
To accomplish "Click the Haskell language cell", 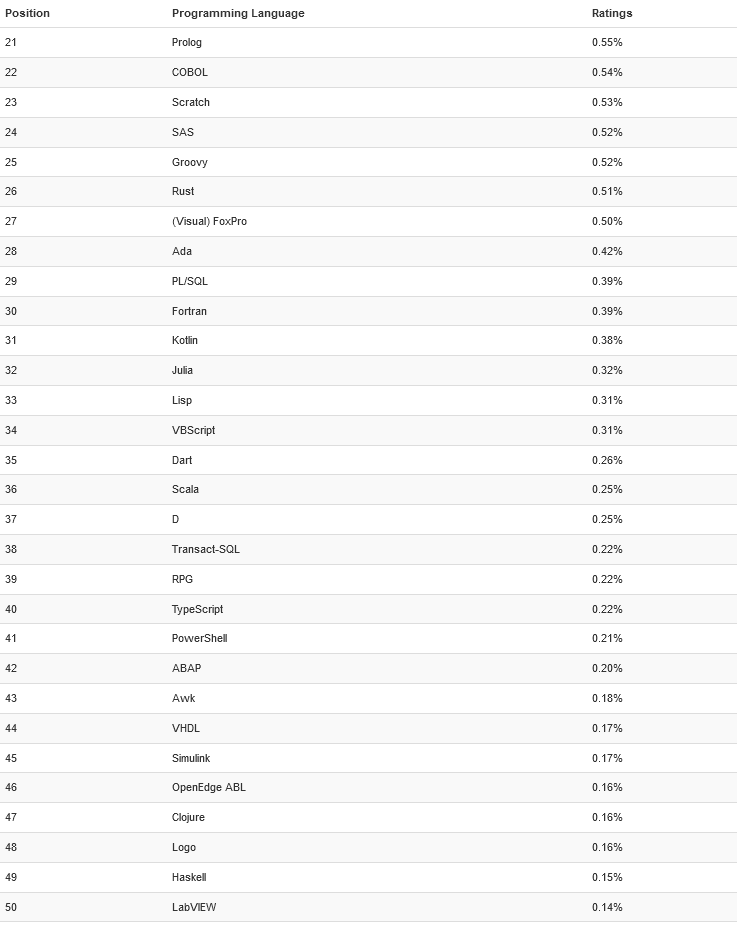I will [189, 877].
